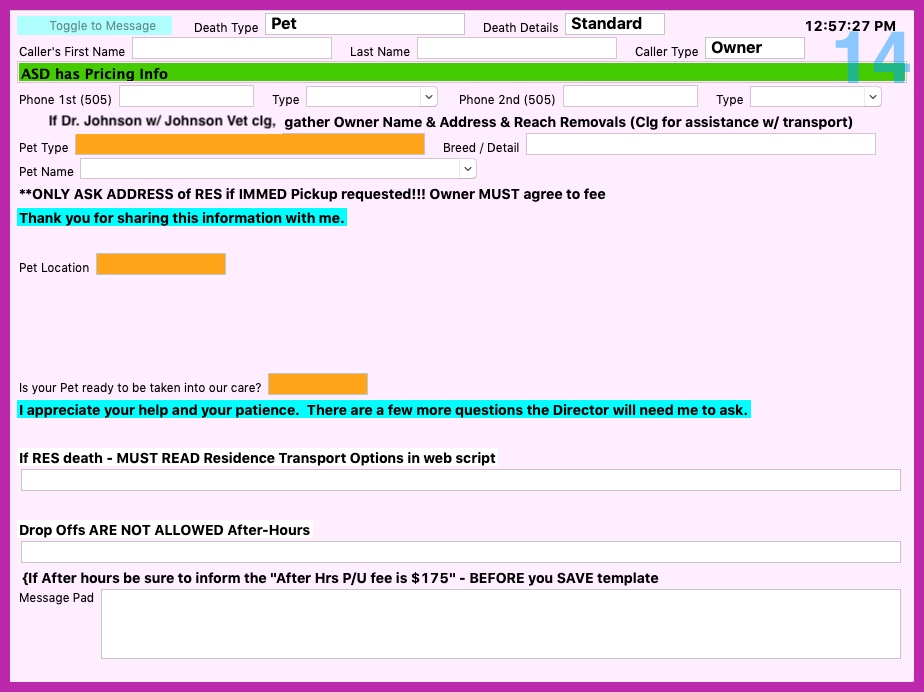This screenshot has height=692, width=924.
Task: Focus the caller Last Name field
Action: pos(517,48)
